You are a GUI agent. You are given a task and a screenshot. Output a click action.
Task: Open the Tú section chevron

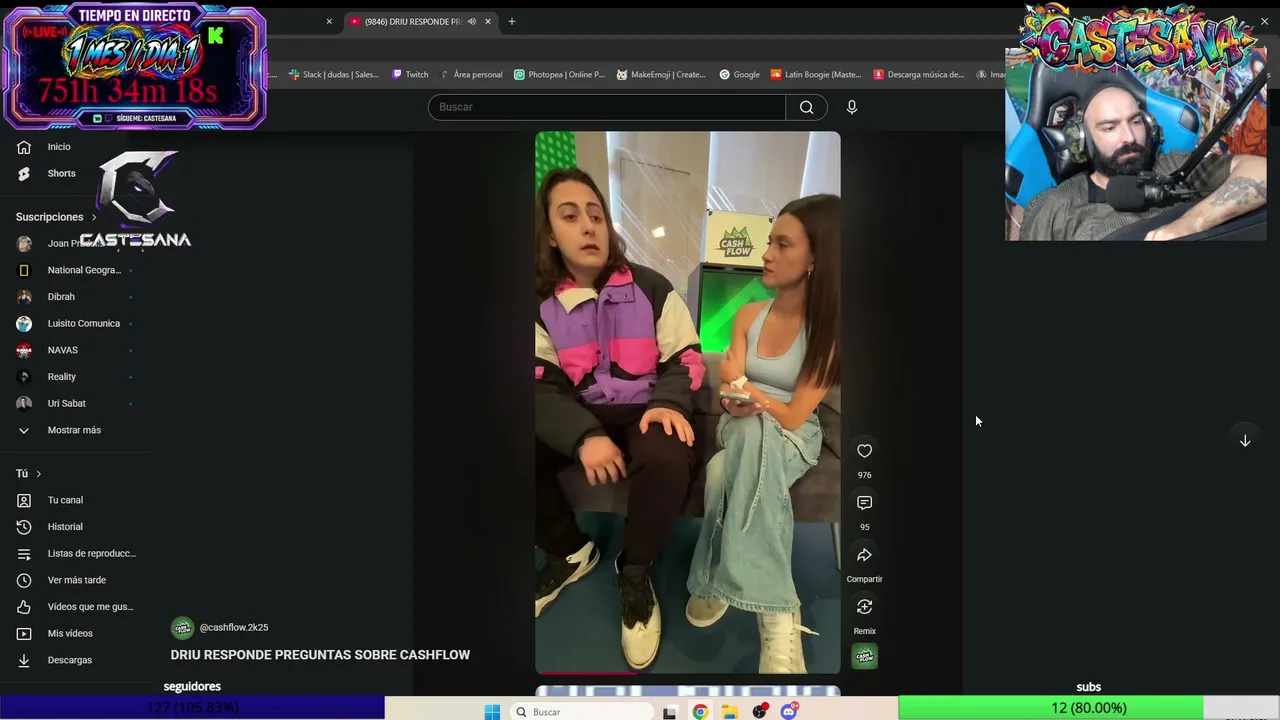38,474
